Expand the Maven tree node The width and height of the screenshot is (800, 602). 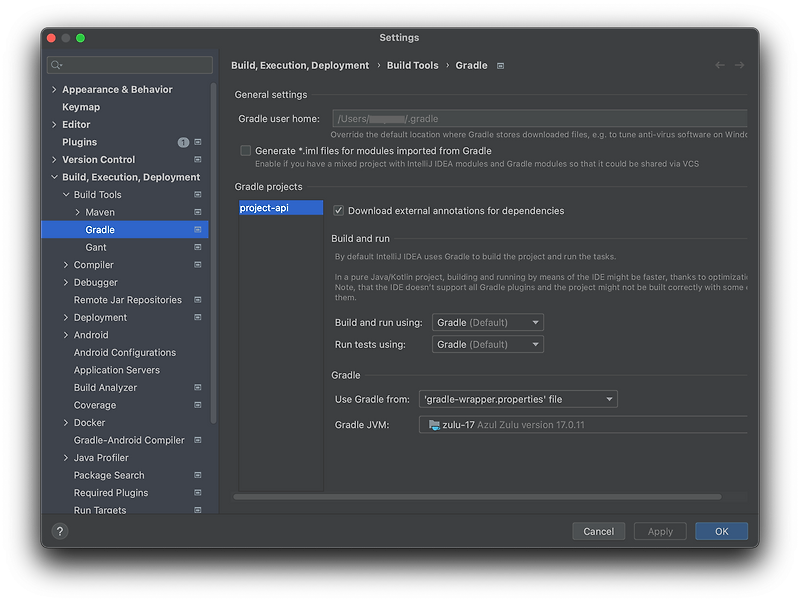click(78, 212)
